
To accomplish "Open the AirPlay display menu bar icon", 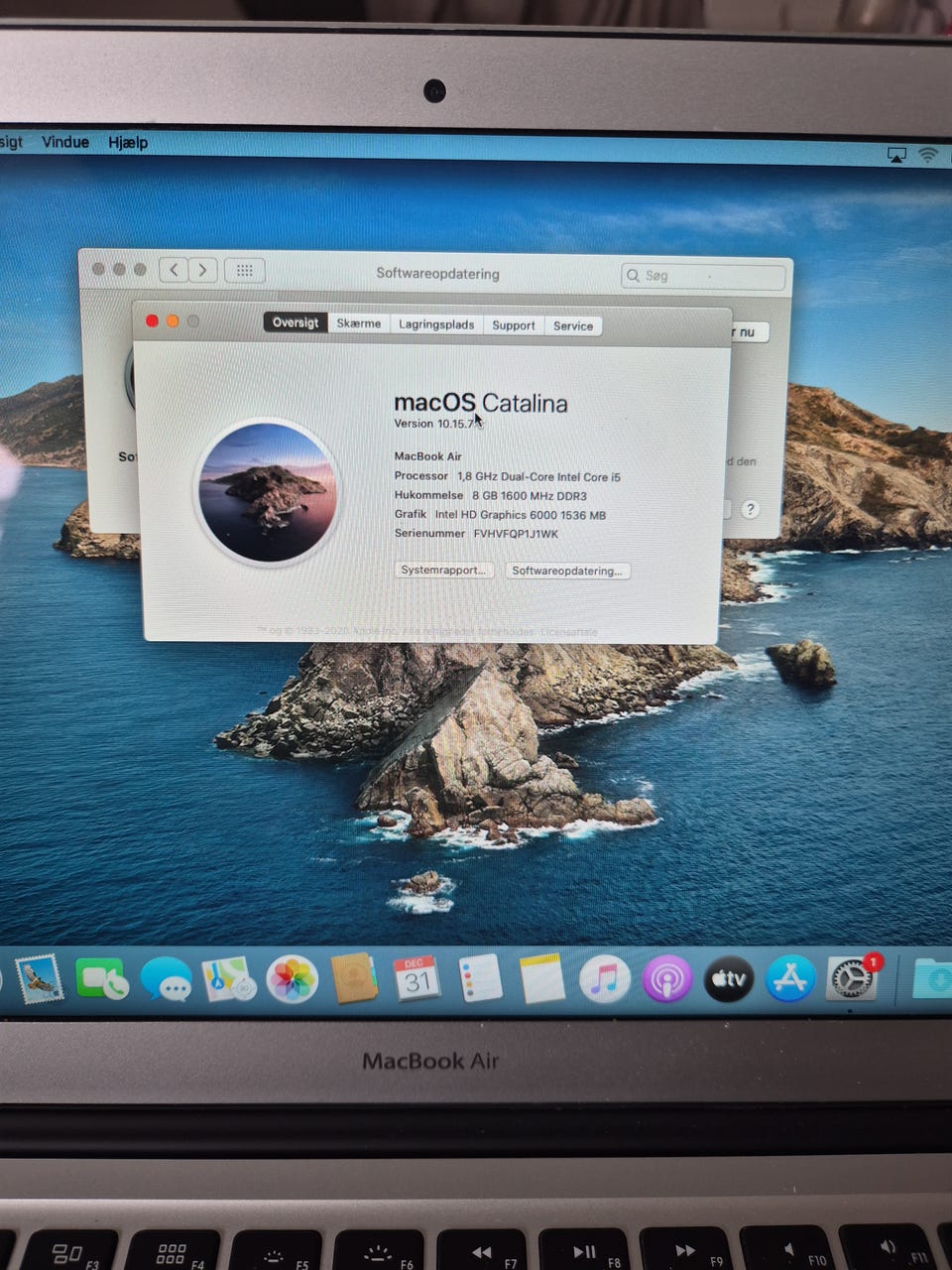I will pos(896,155).
